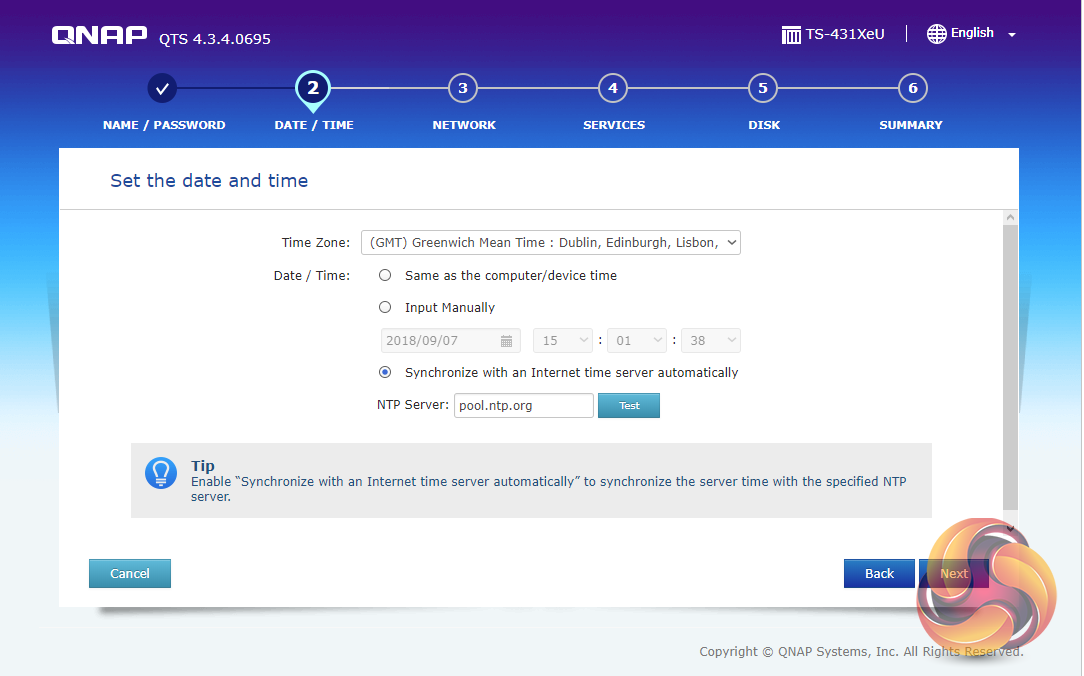Click the TS-431XeU NAS device icon
The image size is (1084, 676).
[x=791, y=35]
